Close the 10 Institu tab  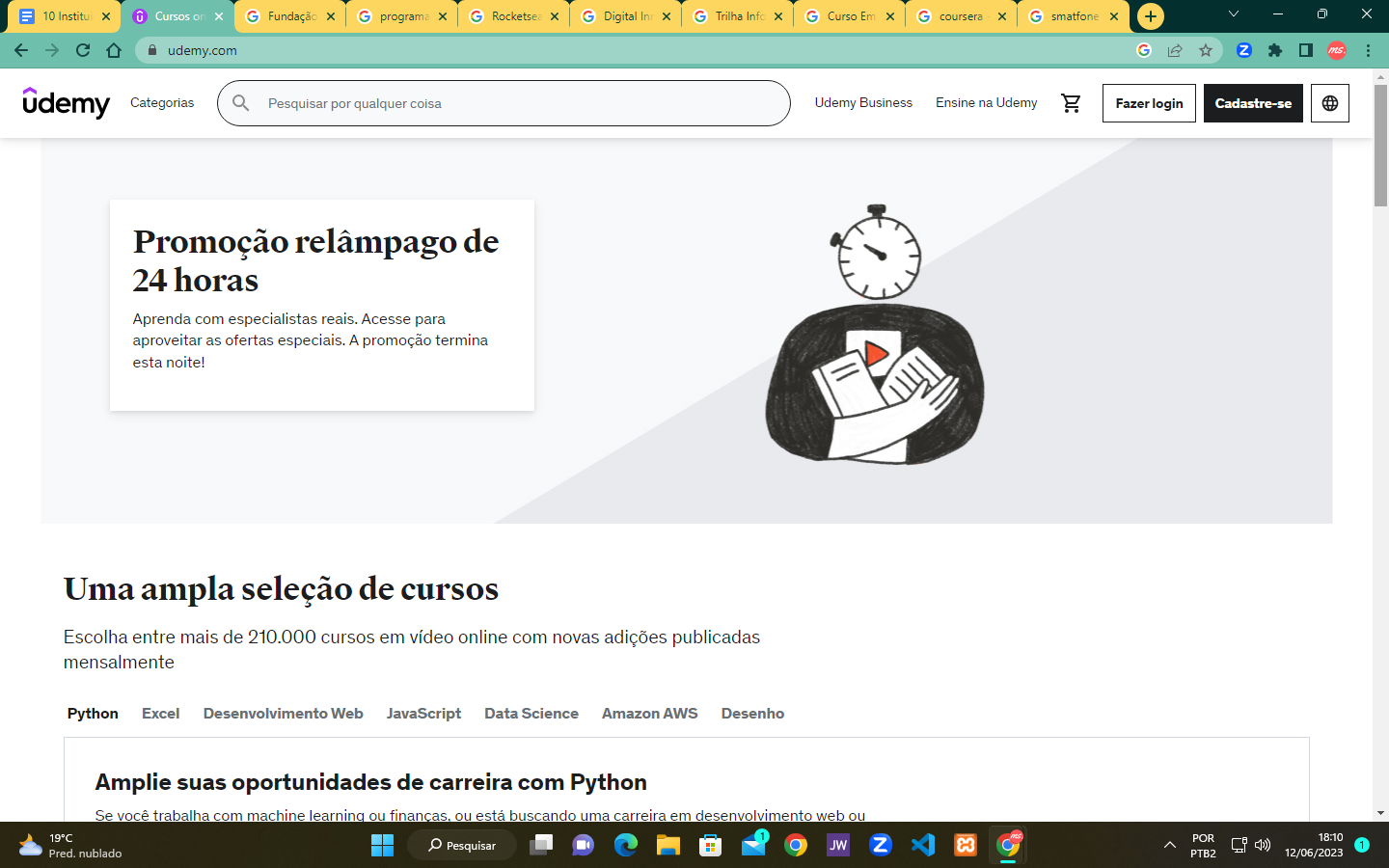(x=106, y=16)
